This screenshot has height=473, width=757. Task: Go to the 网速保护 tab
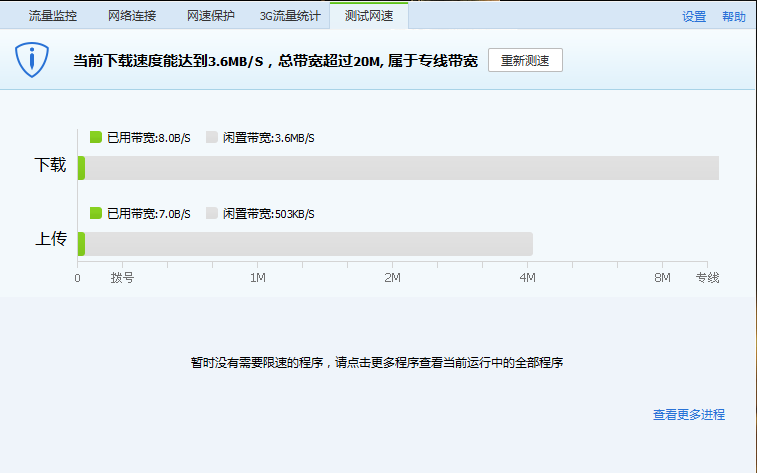point(211,16)
